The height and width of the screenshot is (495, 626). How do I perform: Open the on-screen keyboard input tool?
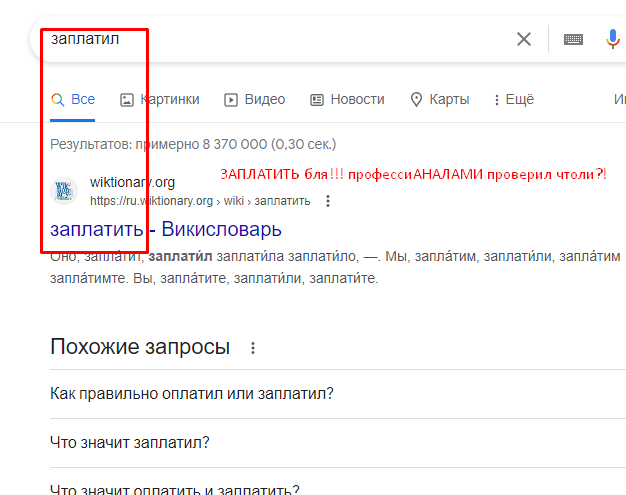point(573,39)
